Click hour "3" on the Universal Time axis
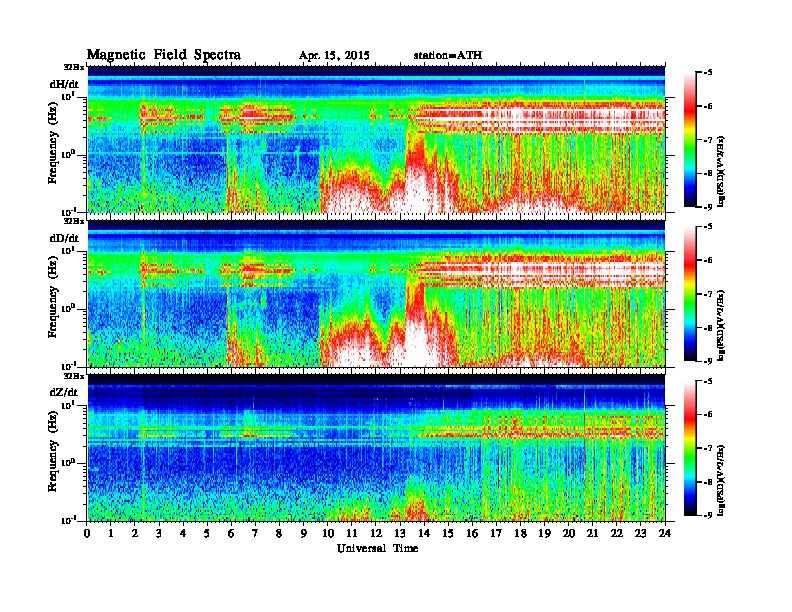The height and width of the screenshot is (612, 792). (x=159, y=534)
